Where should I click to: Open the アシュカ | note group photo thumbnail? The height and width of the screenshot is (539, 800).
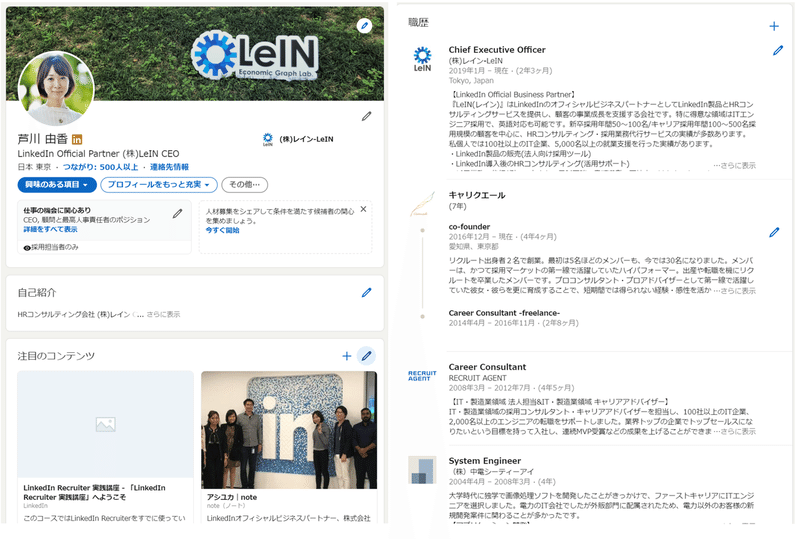(289, 430)
